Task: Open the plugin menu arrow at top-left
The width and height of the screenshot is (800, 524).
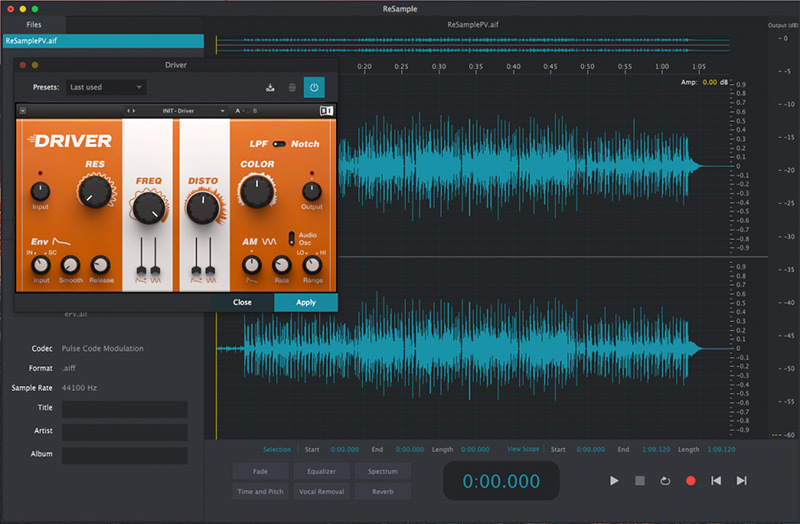Action: point(22,110)
